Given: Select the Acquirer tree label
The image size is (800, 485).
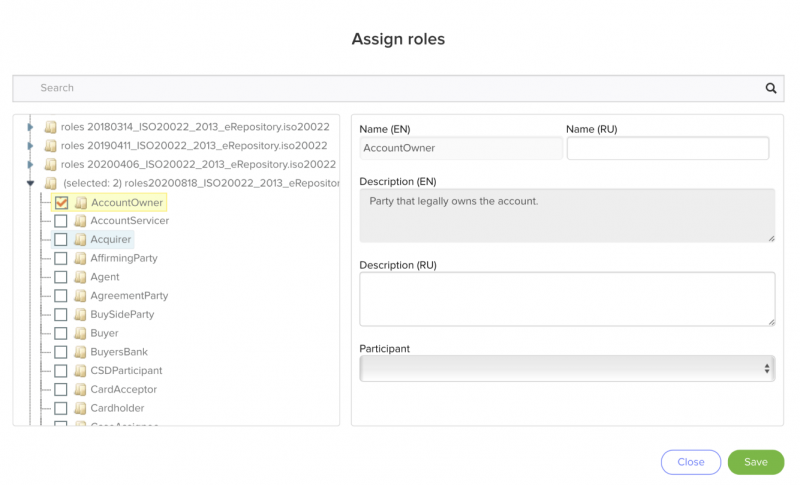Looking at the screenshot, I should (x=111, y=240).
